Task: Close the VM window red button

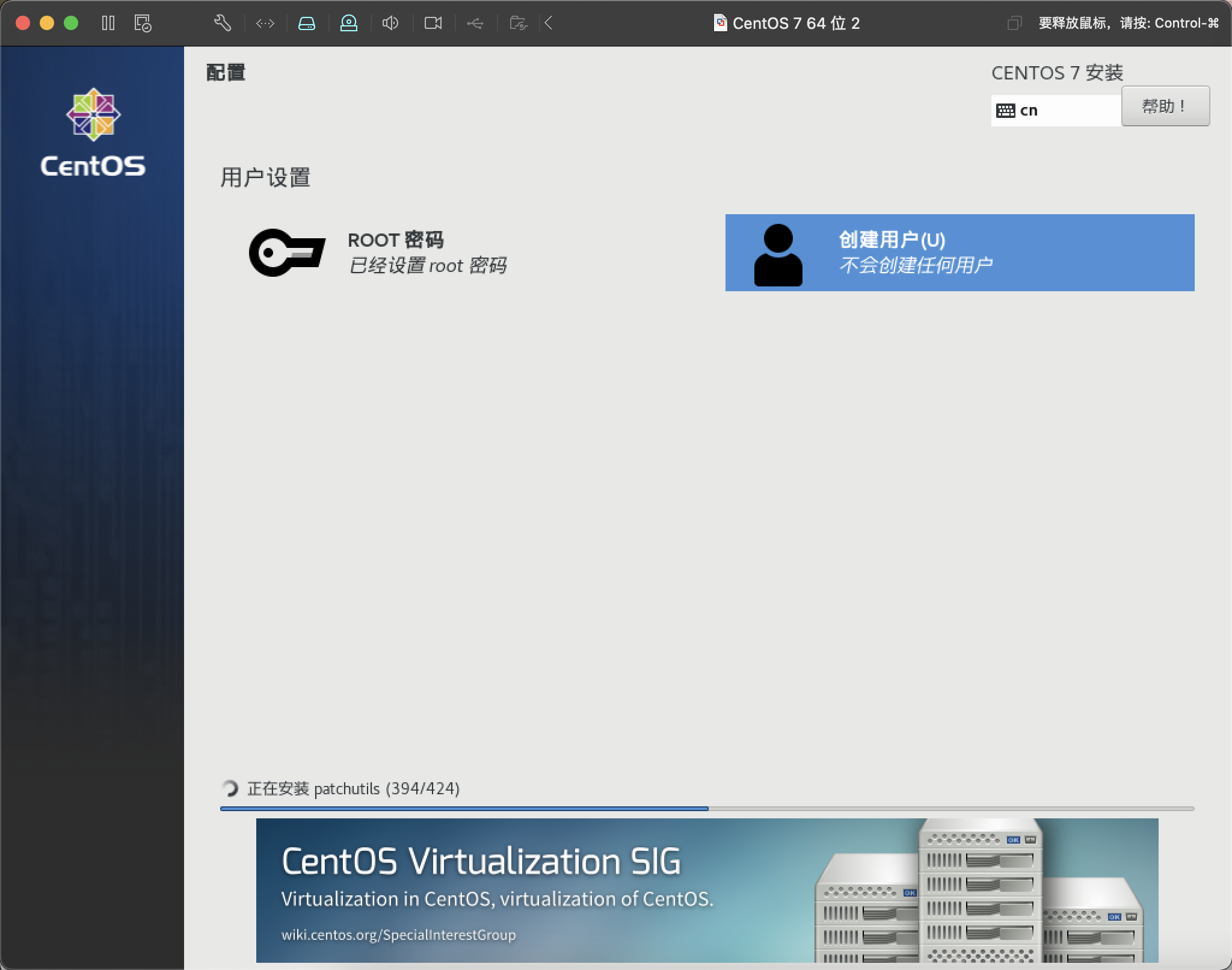Action: 23,23
